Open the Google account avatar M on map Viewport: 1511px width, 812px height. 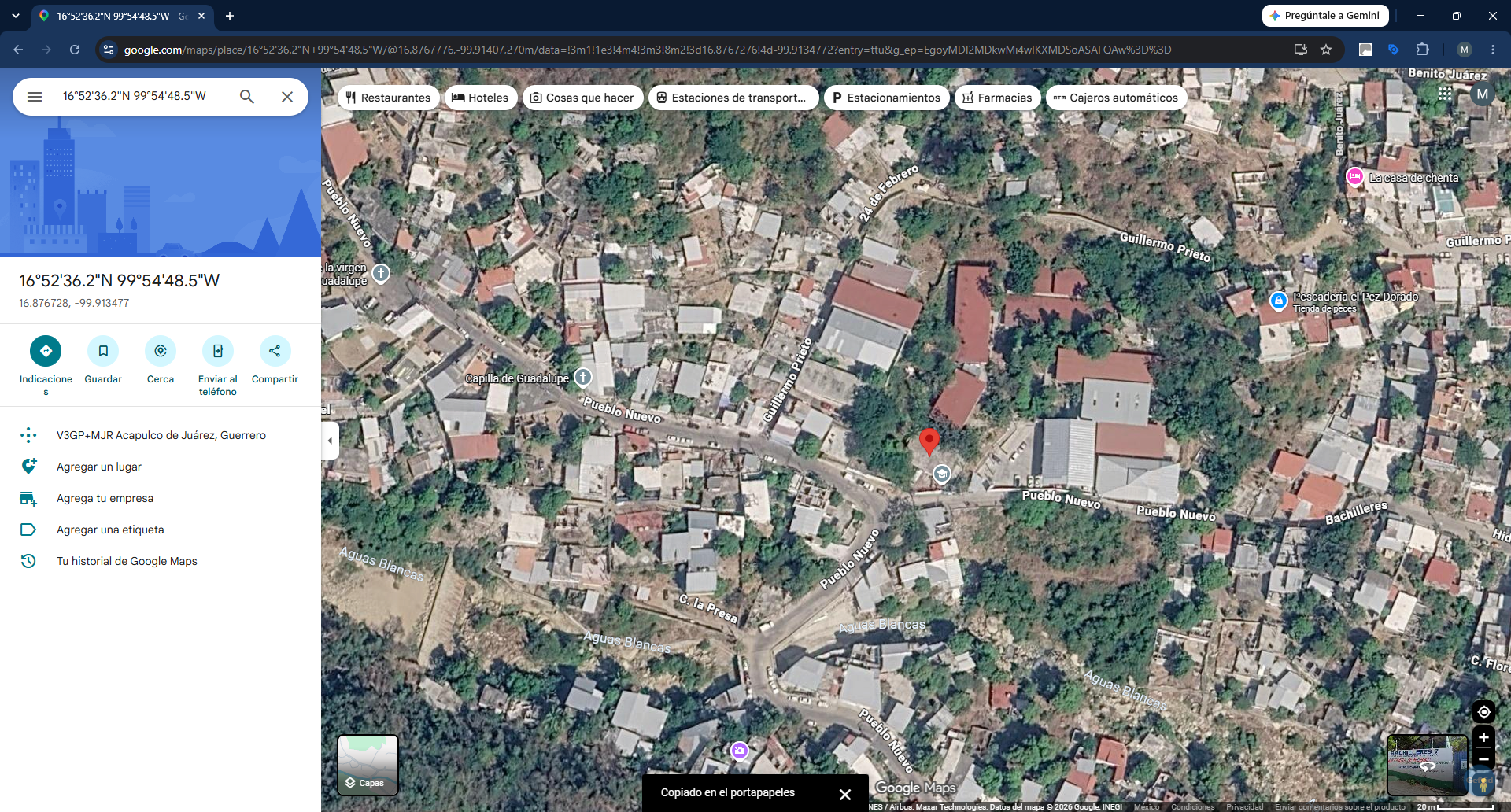click(x=1482, y=94)
